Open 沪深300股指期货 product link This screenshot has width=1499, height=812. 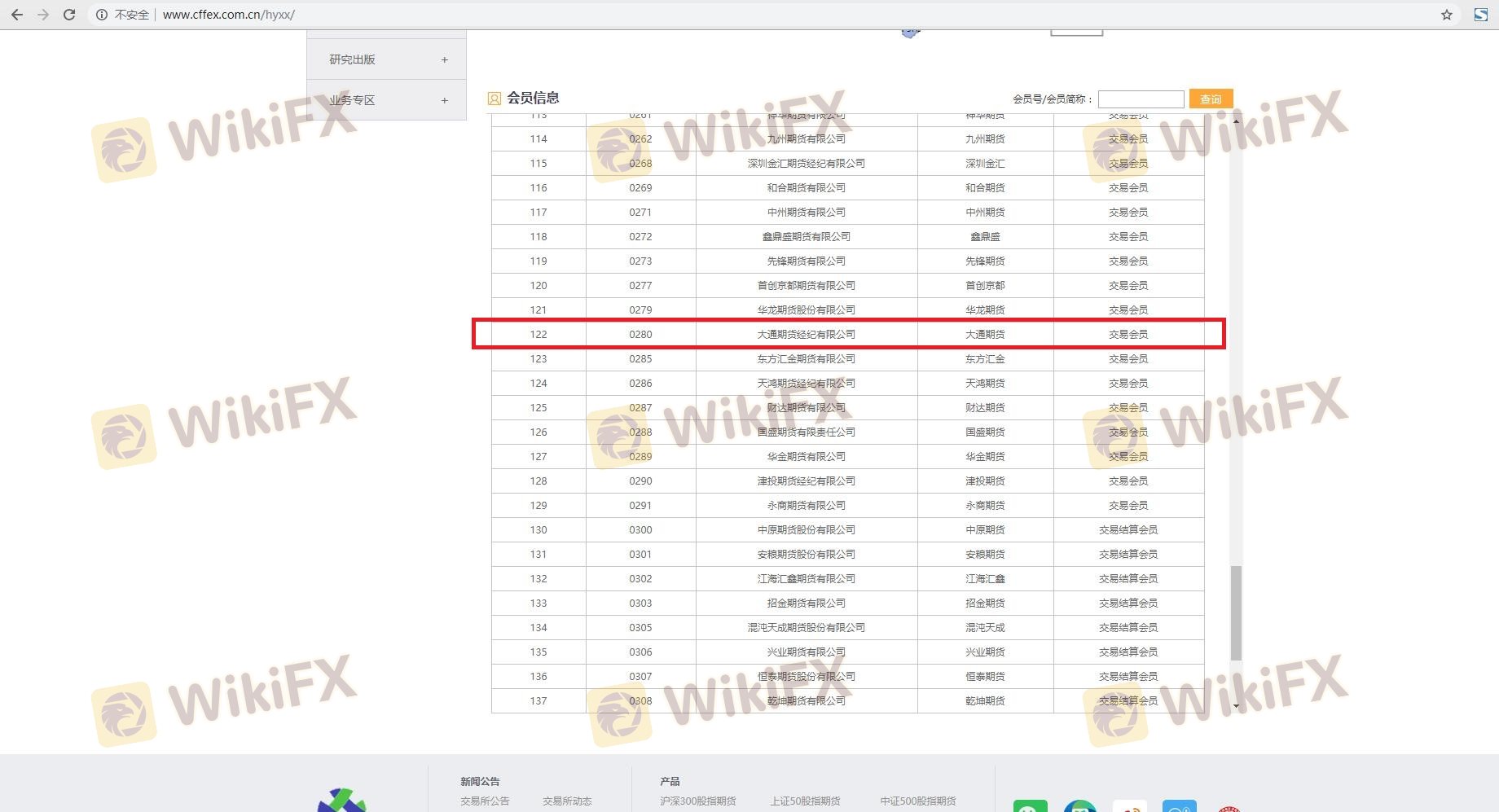click(698, 801)
